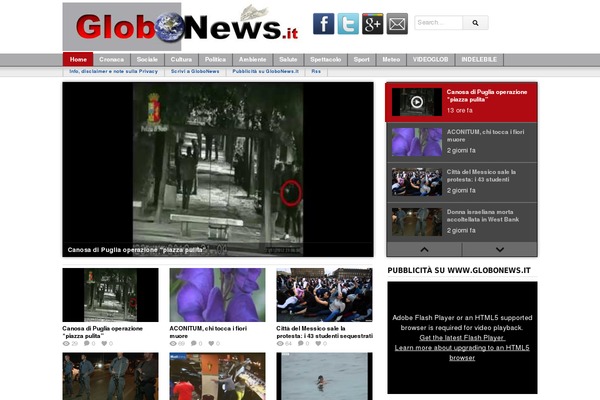This screenshot has height=400, width=600.
Task: Open the VIDEOGLOB section
Action: [430, 60]
